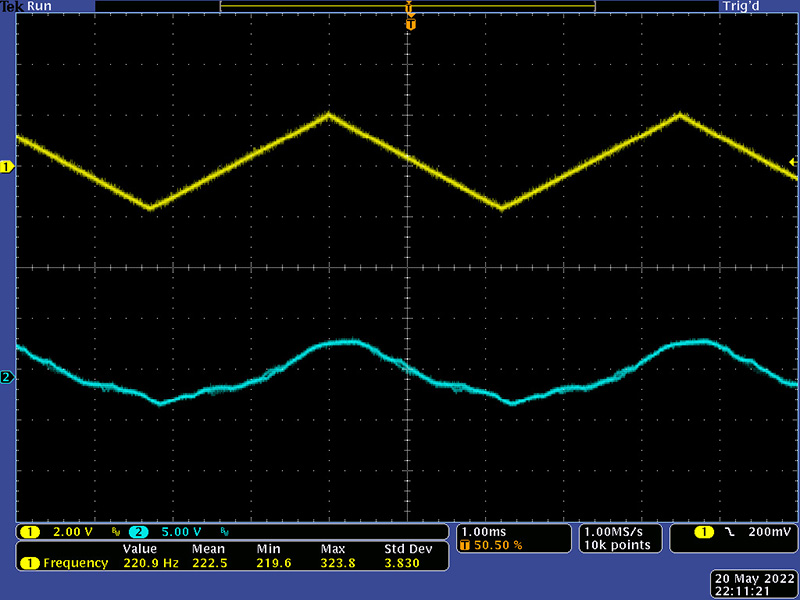Click the channel 1 ground marker
Viewport: 800px width, 600px height.
(7, 167)
